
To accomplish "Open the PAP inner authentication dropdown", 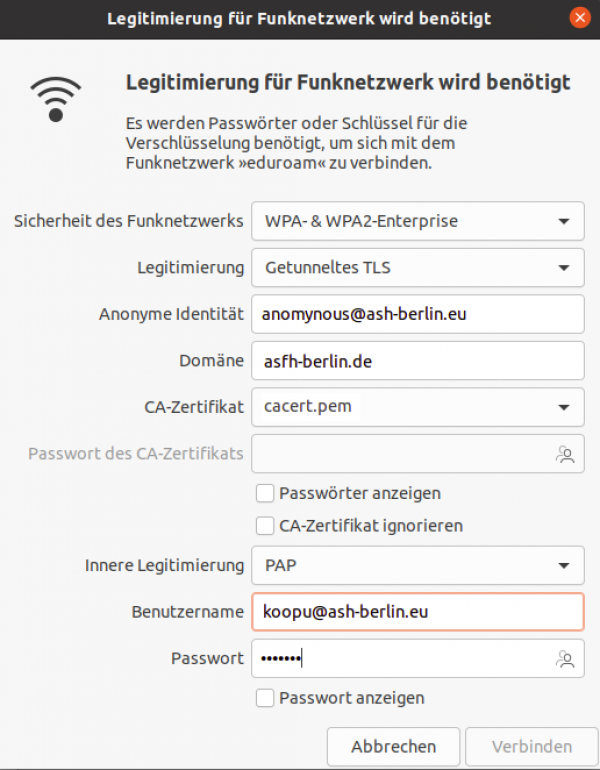I will pyautogui.click(x=418, y=565).
